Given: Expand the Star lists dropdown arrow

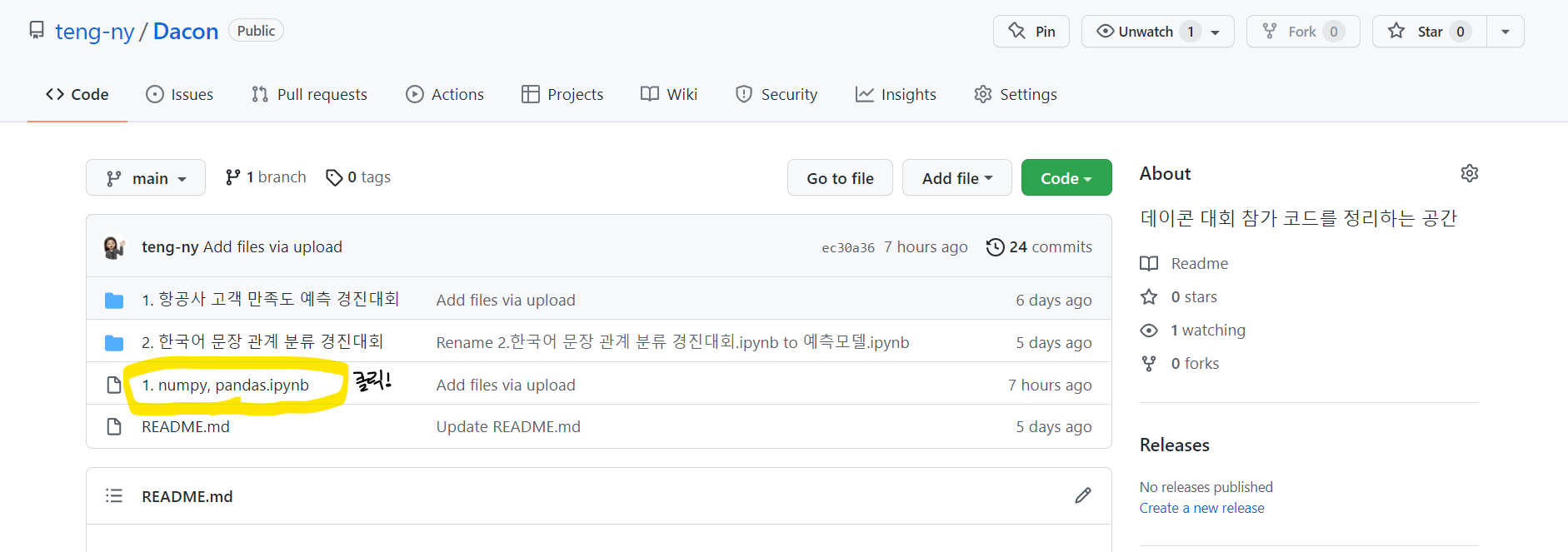Looking at the screenshot, I should tap(1506, 32).
